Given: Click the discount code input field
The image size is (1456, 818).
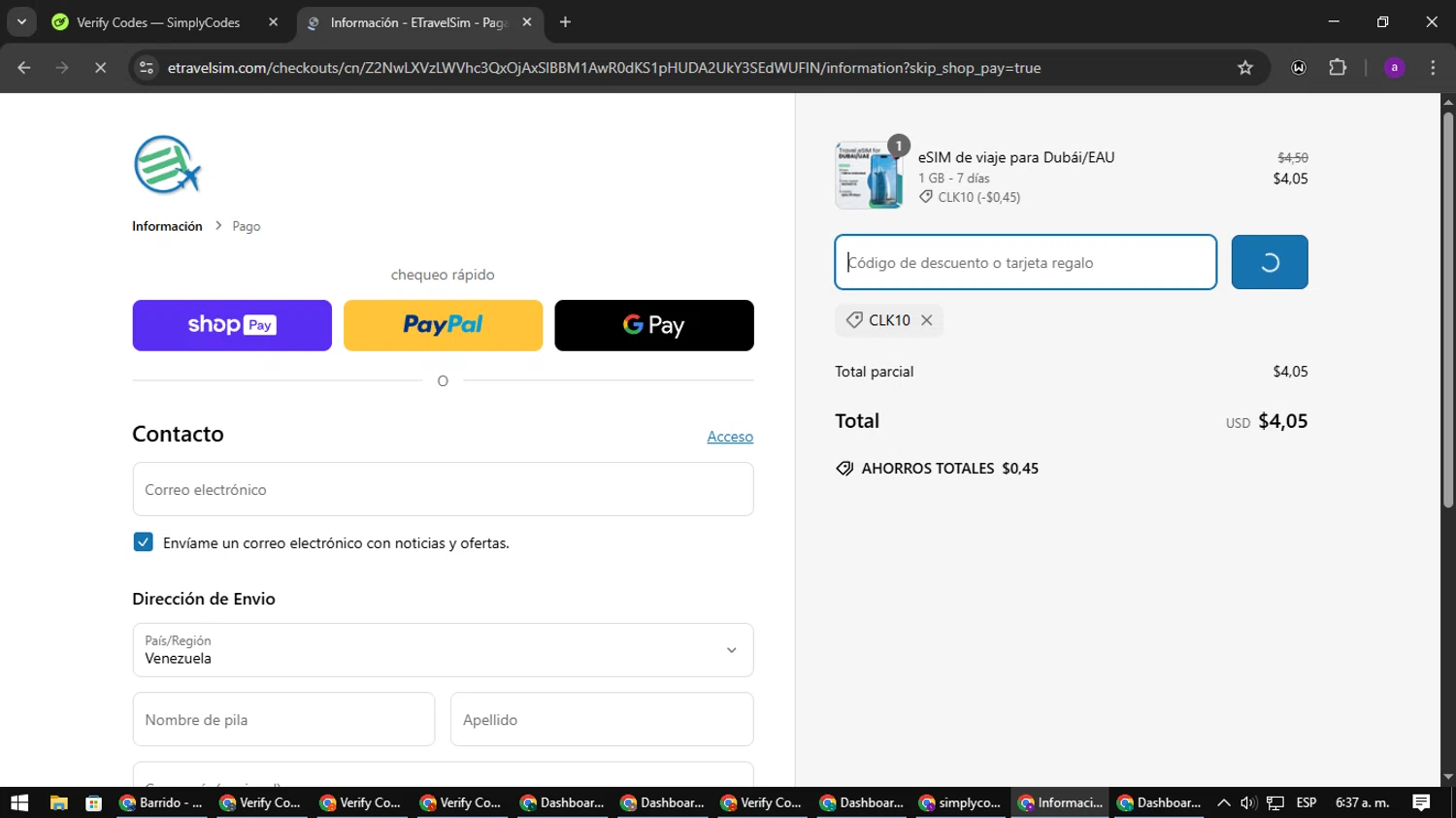Looking at the screenshot, I should tap(1025, 262).
